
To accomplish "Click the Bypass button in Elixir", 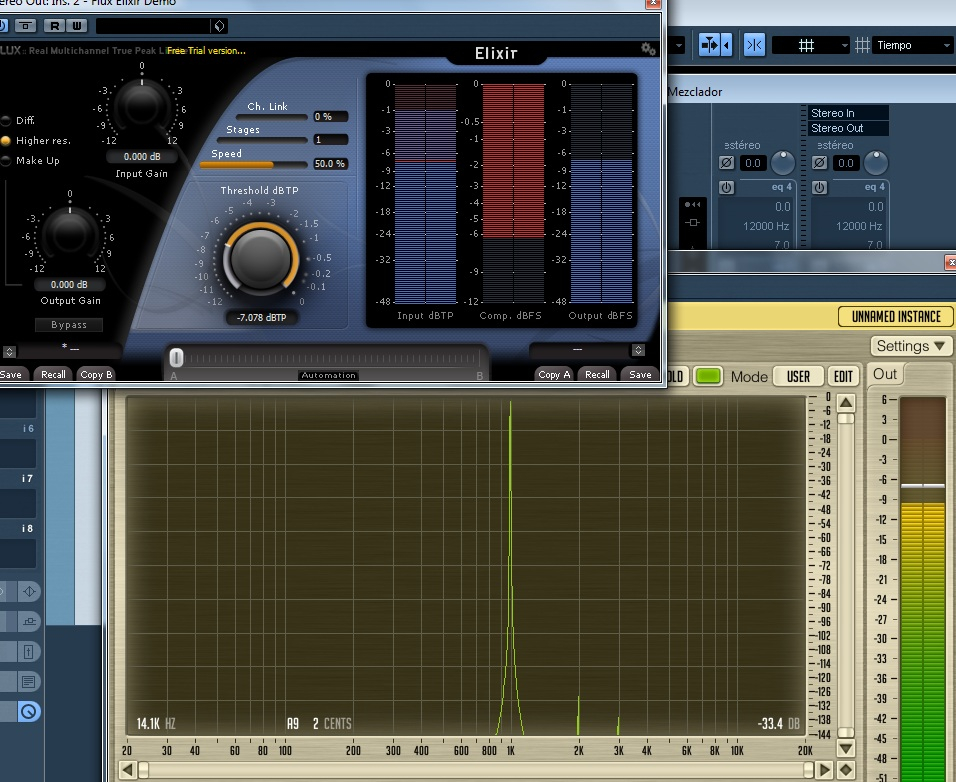I will pos(69,325).
